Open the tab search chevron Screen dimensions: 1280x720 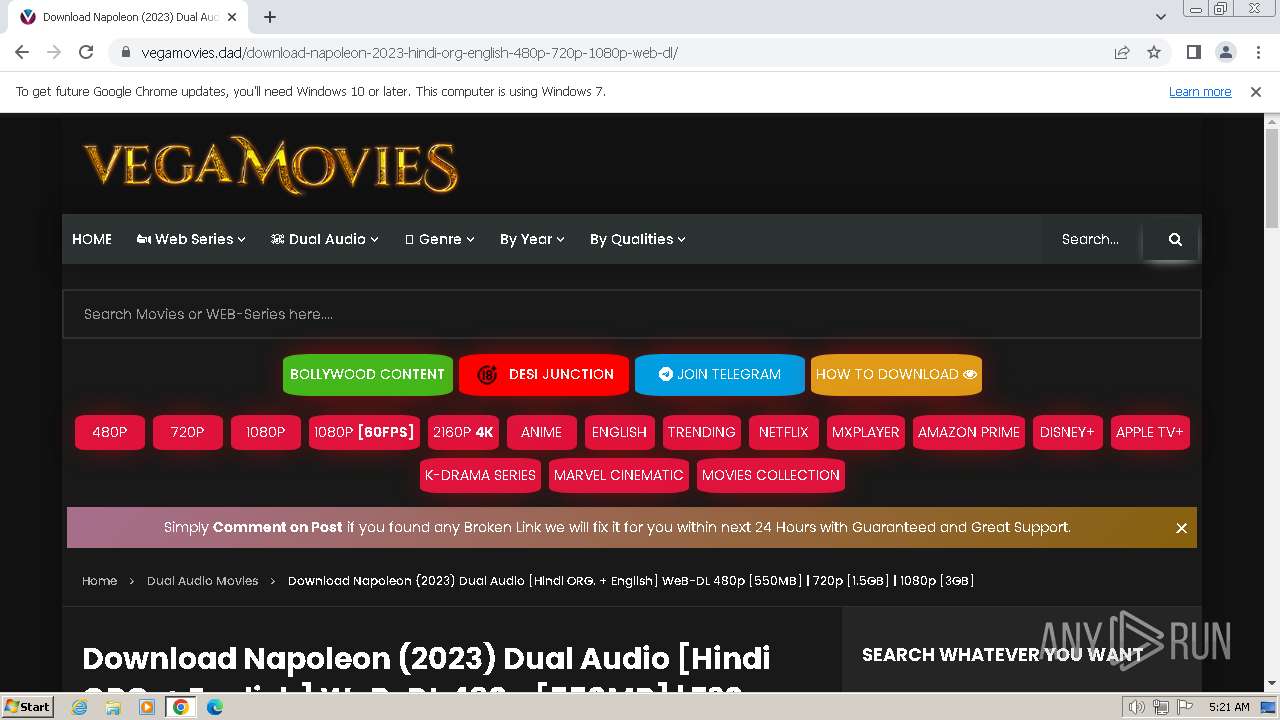click(1160, 17)
